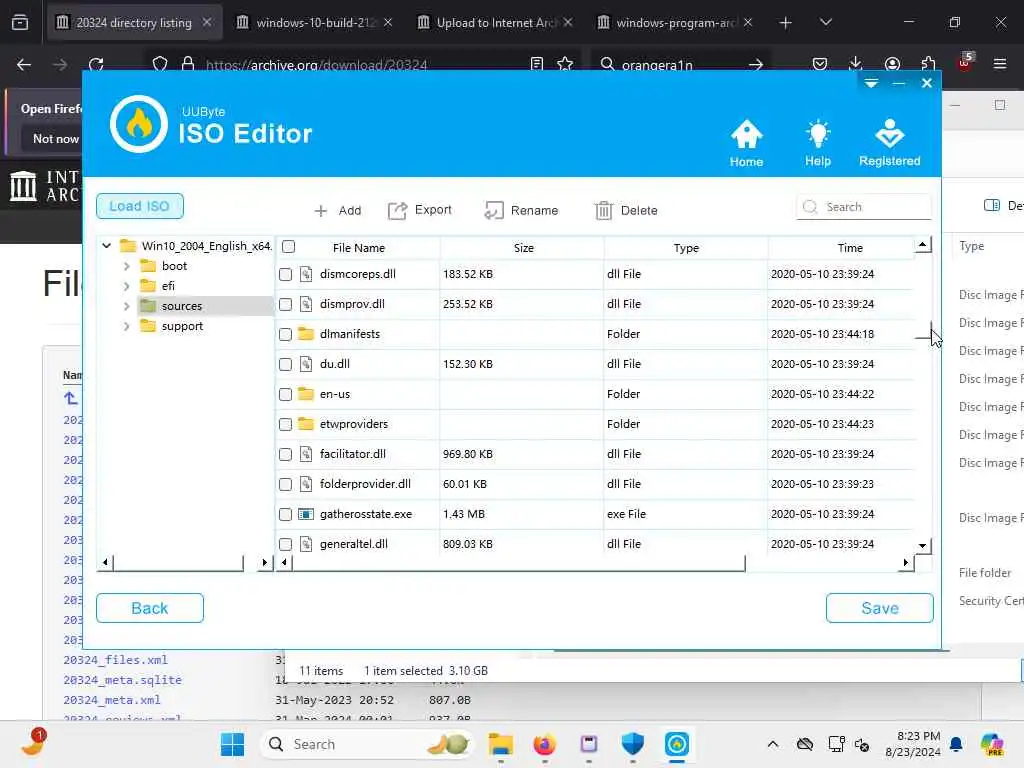Open the 20324_meta.sqlite link
The image size is (1024, 768).
pyautogui.click(x=123, y=680)
